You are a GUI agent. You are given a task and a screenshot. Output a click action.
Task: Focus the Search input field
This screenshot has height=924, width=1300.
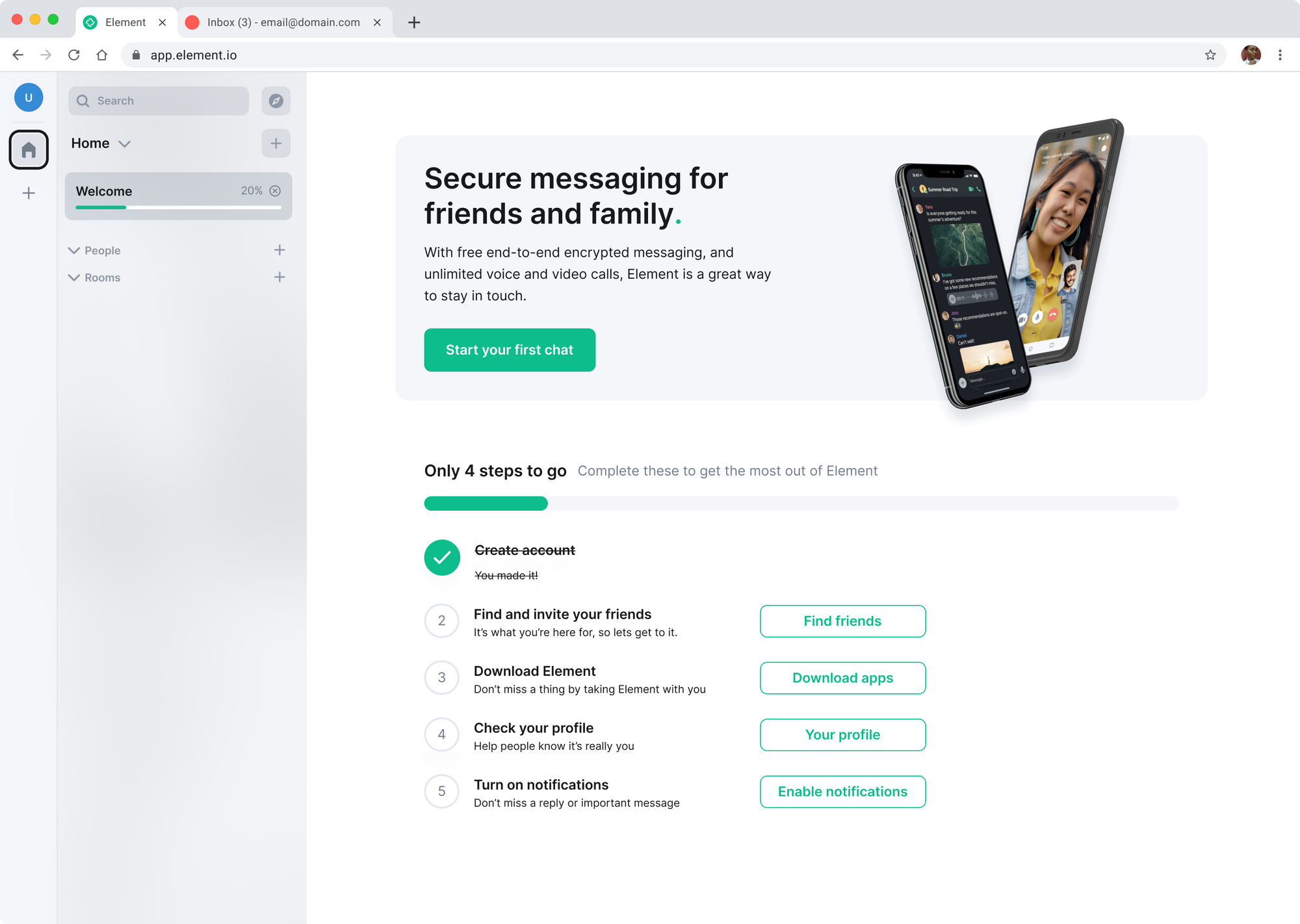[159, 101]
